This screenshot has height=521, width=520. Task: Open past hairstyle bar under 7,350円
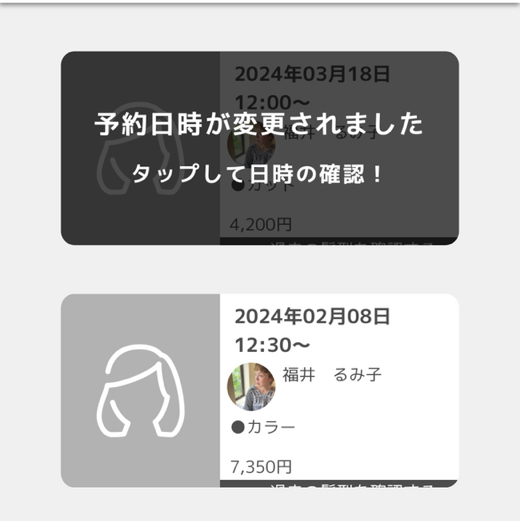(x=339, y=484)
